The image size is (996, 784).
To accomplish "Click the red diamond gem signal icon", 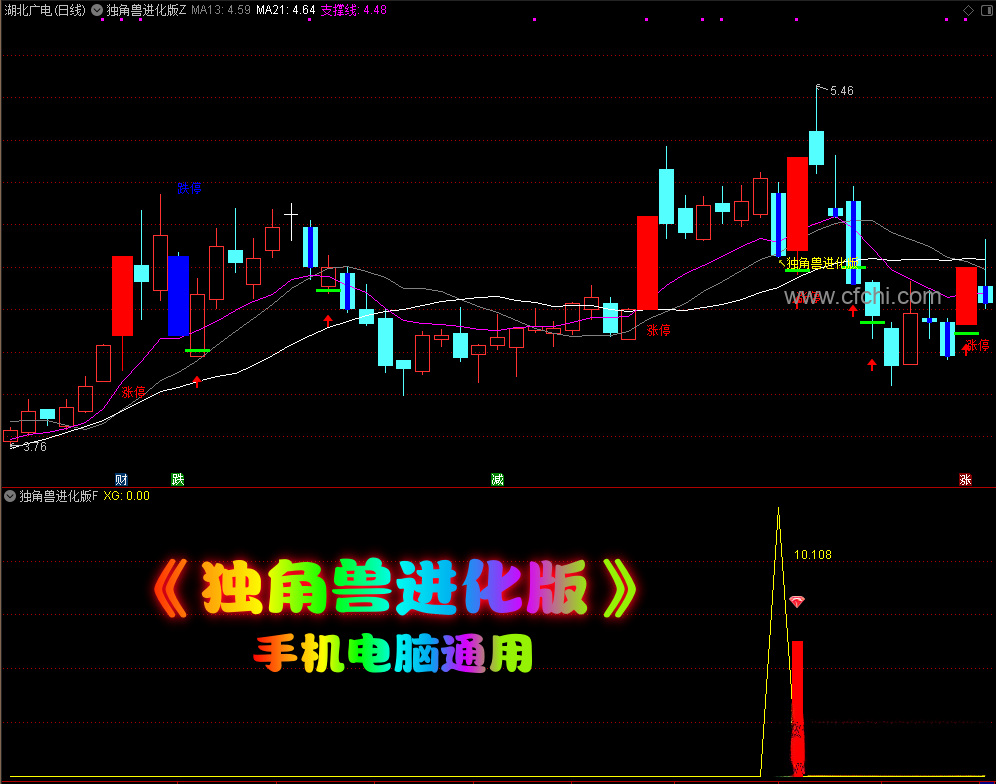I will (797, 601).
